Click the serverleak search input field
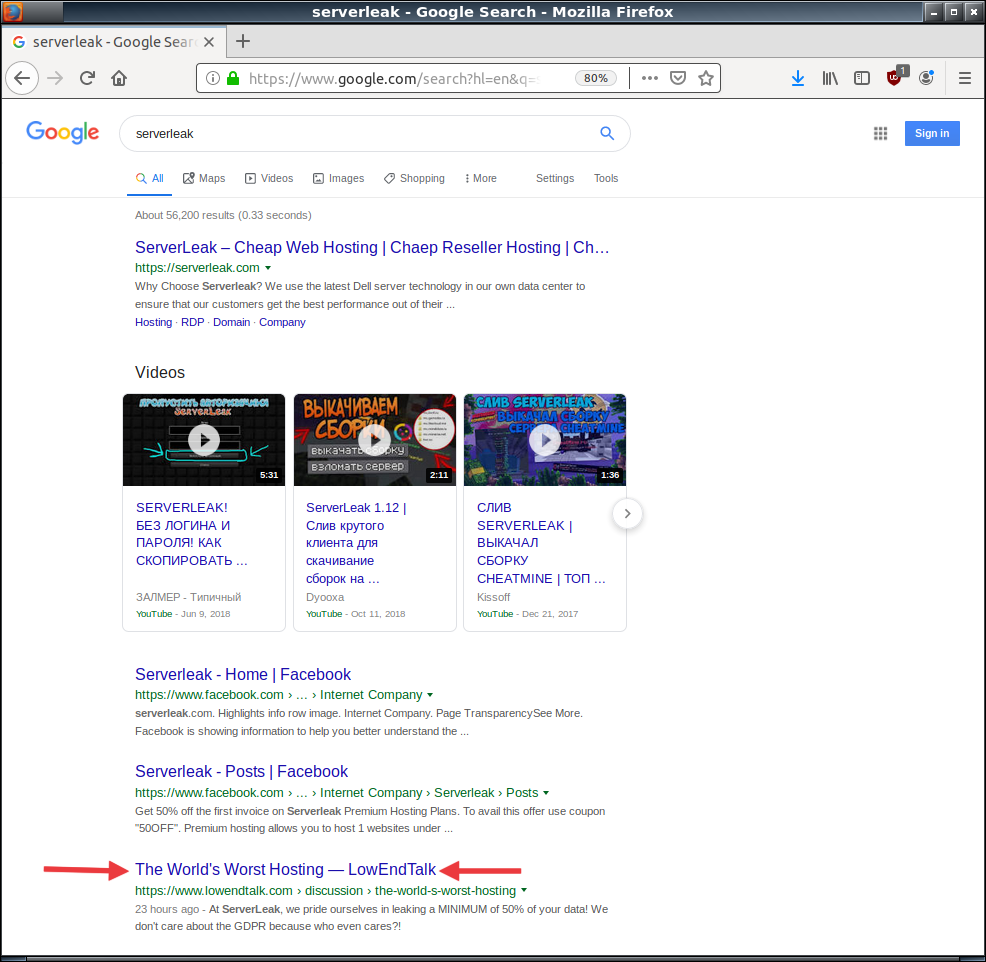This screenshot has width=986, height=962. point(360,133)
